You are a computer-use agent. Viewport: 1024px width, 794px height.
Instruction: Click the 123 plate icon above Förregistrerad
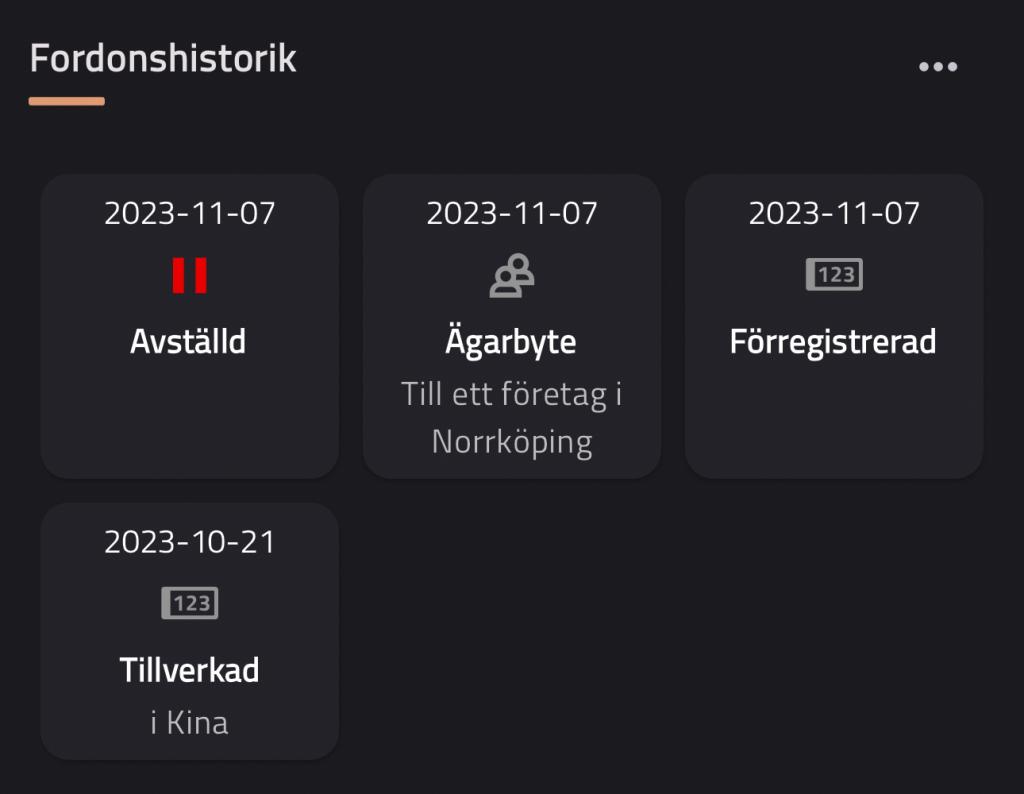[834, 275]
